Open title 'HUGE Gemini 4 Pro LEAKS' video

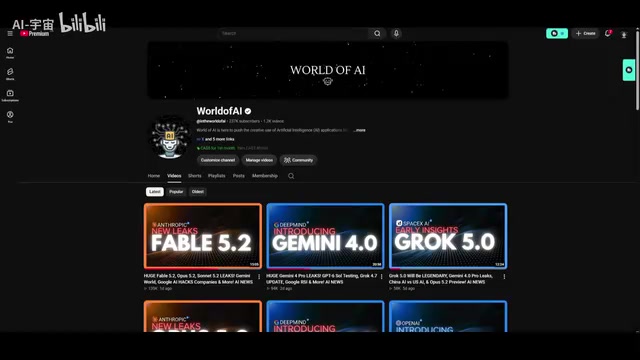(x=322, y=279)
